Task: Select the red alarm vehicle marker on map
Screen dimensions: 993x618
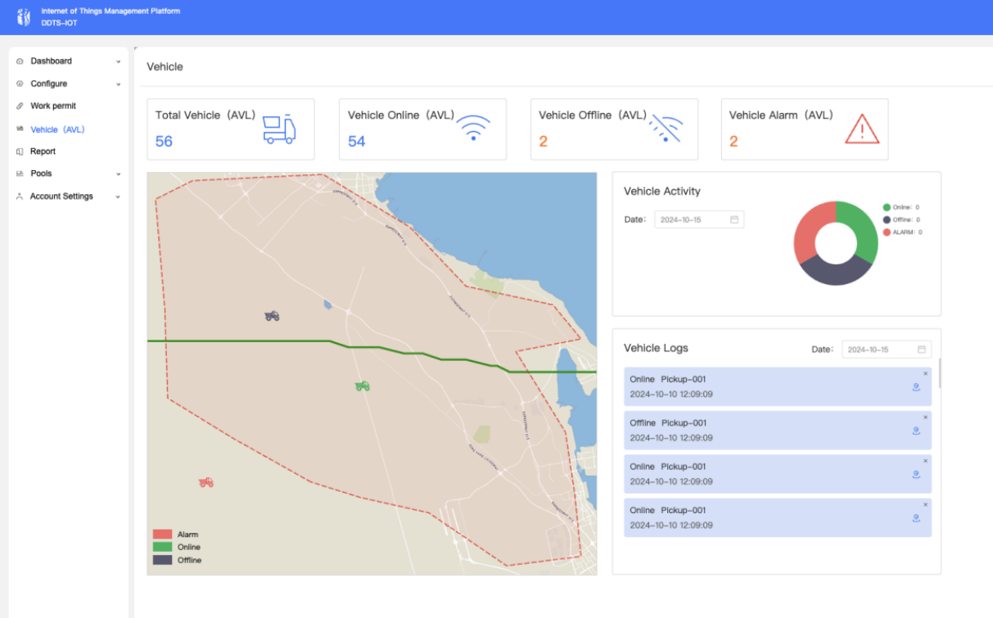Action: click(206, 482)
